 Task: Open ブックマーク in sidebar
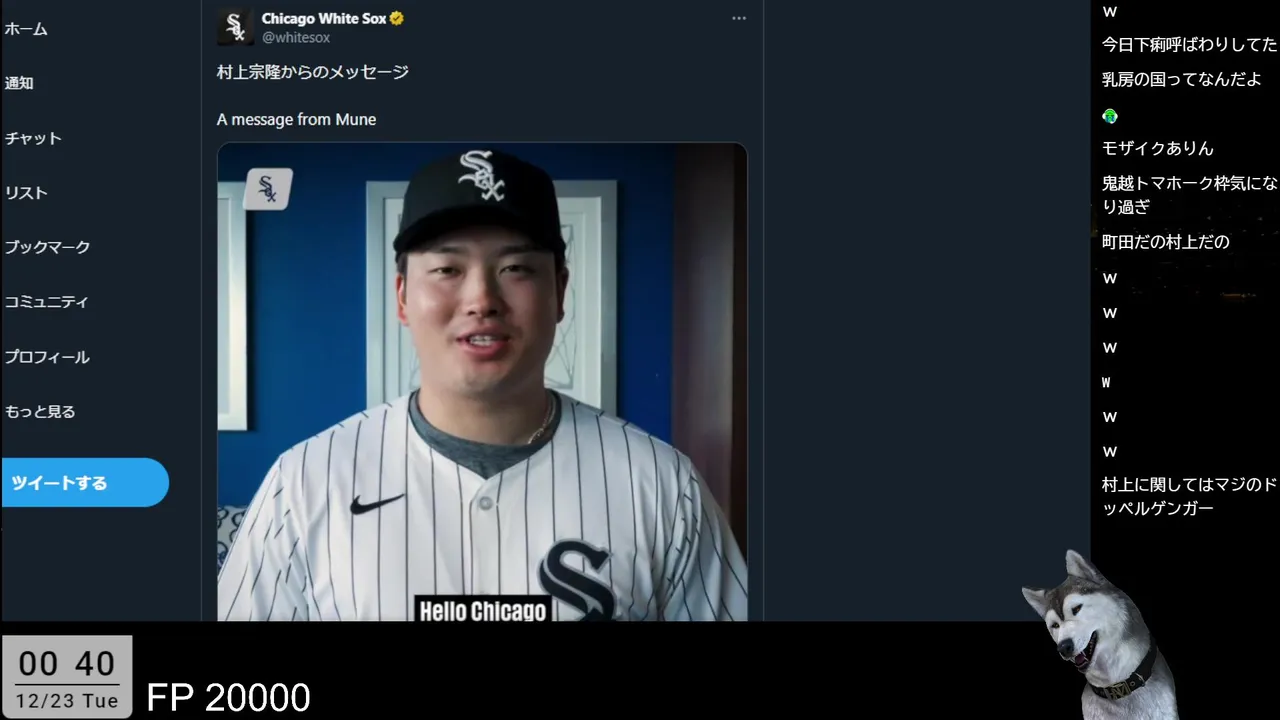click(x=47, y=247)
